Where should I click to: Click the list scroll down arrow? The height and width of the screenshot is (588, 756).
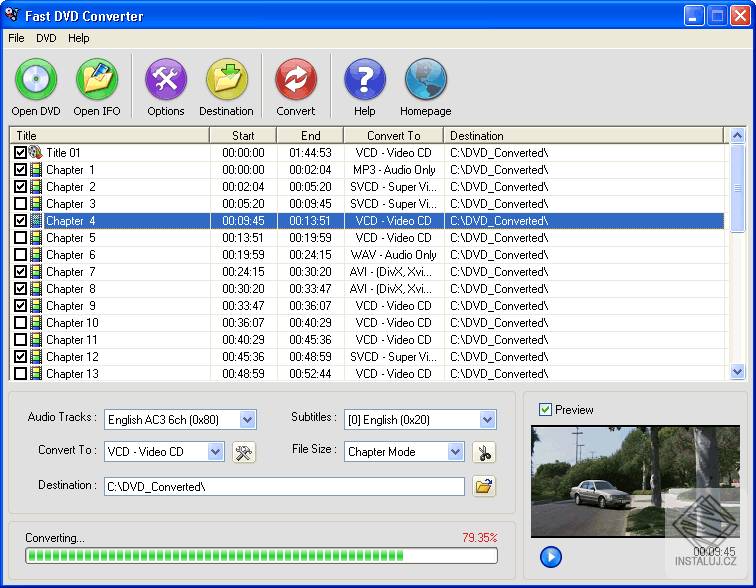pyautogui.click(x=737, y=372)
